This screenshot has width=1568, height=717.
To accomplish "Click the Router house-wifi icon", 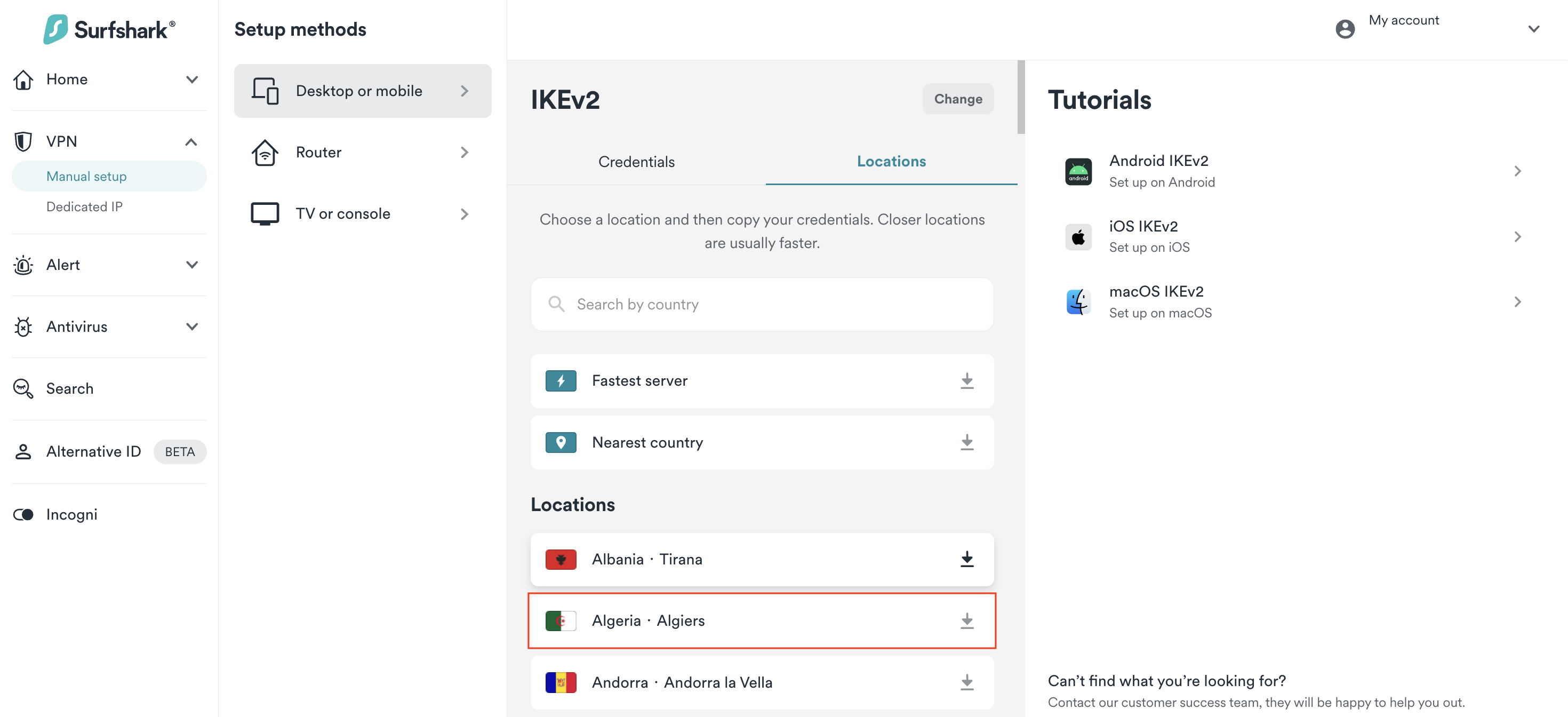I will pos(265,152).
